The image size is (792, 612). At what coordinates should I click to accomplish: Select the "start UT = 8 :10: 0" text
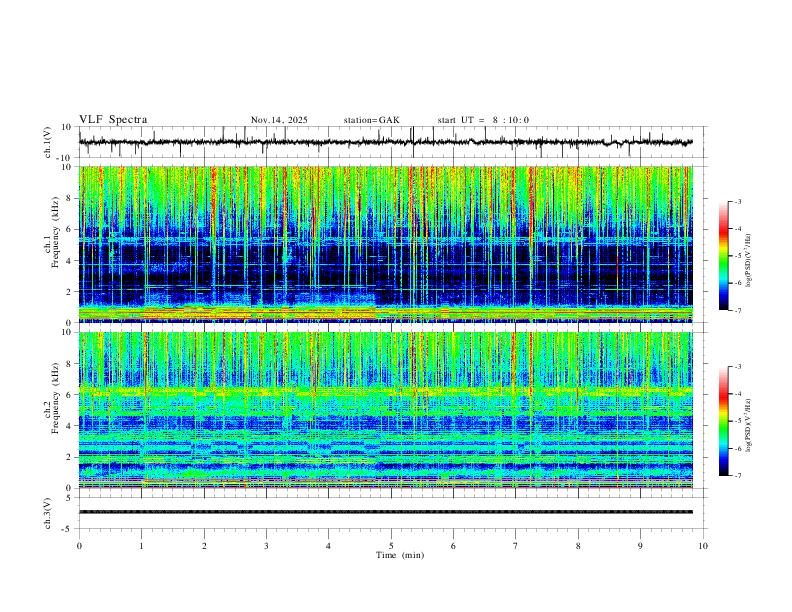[x=483, y=120]
